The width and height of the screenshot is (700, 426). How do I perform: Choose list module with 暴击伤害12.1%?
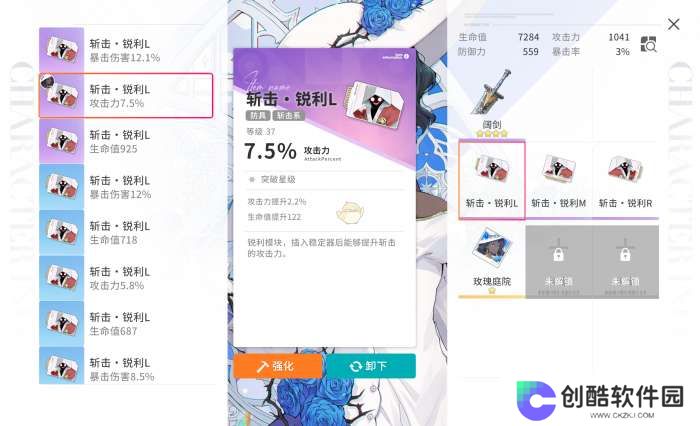click(126, 50)
